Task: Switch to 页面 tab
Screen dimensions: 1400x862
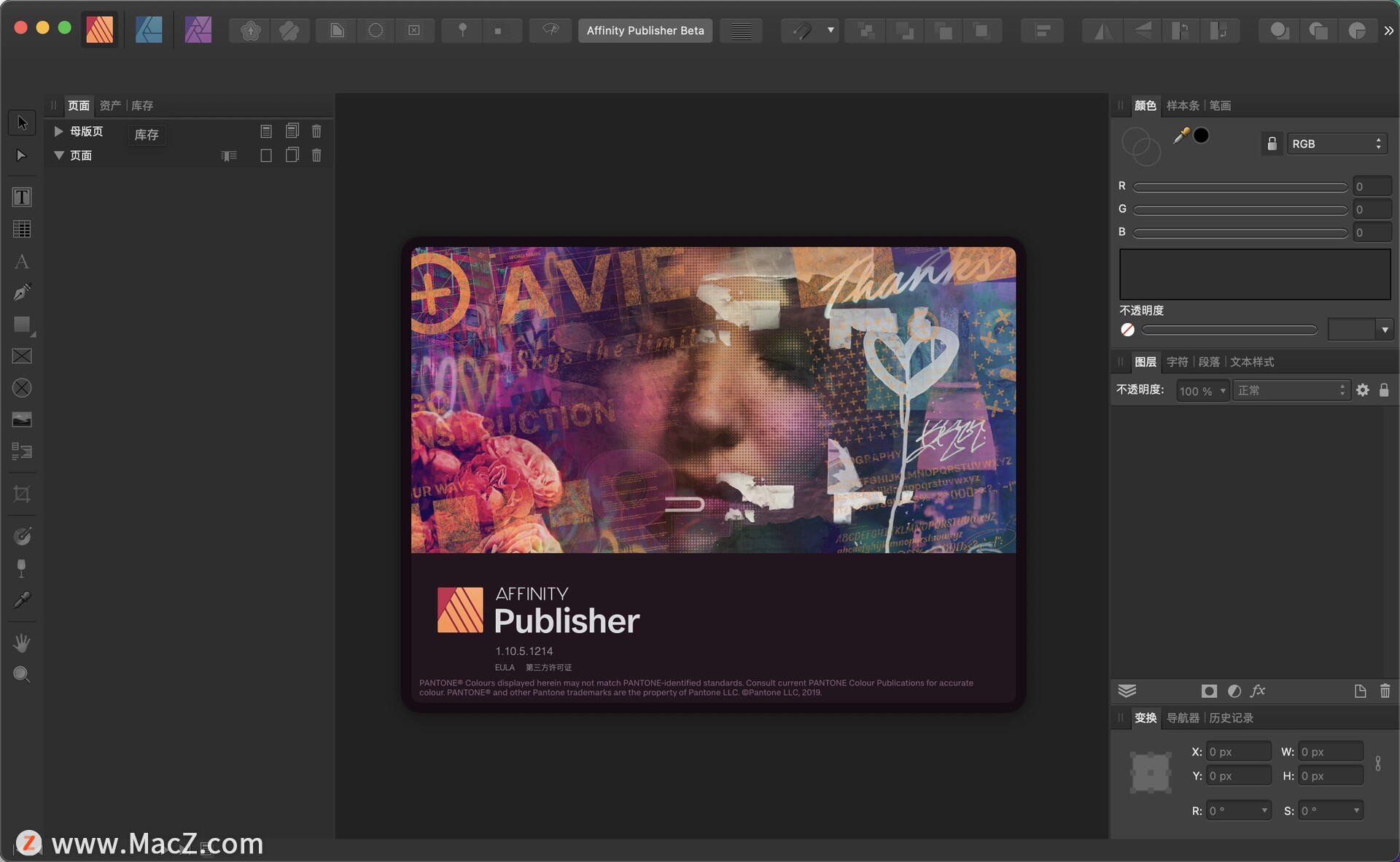Action: (x=78, y=105)
